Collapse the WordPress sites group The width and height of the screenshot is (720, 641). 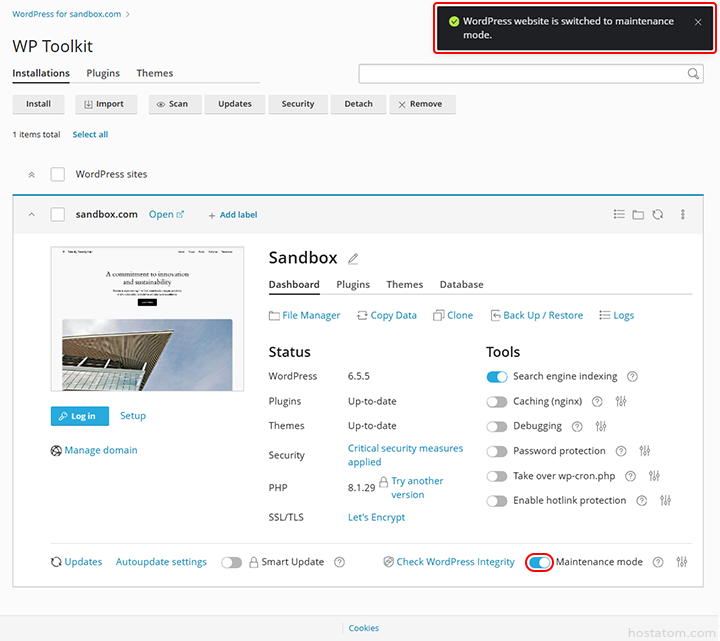tap(31, 174)
